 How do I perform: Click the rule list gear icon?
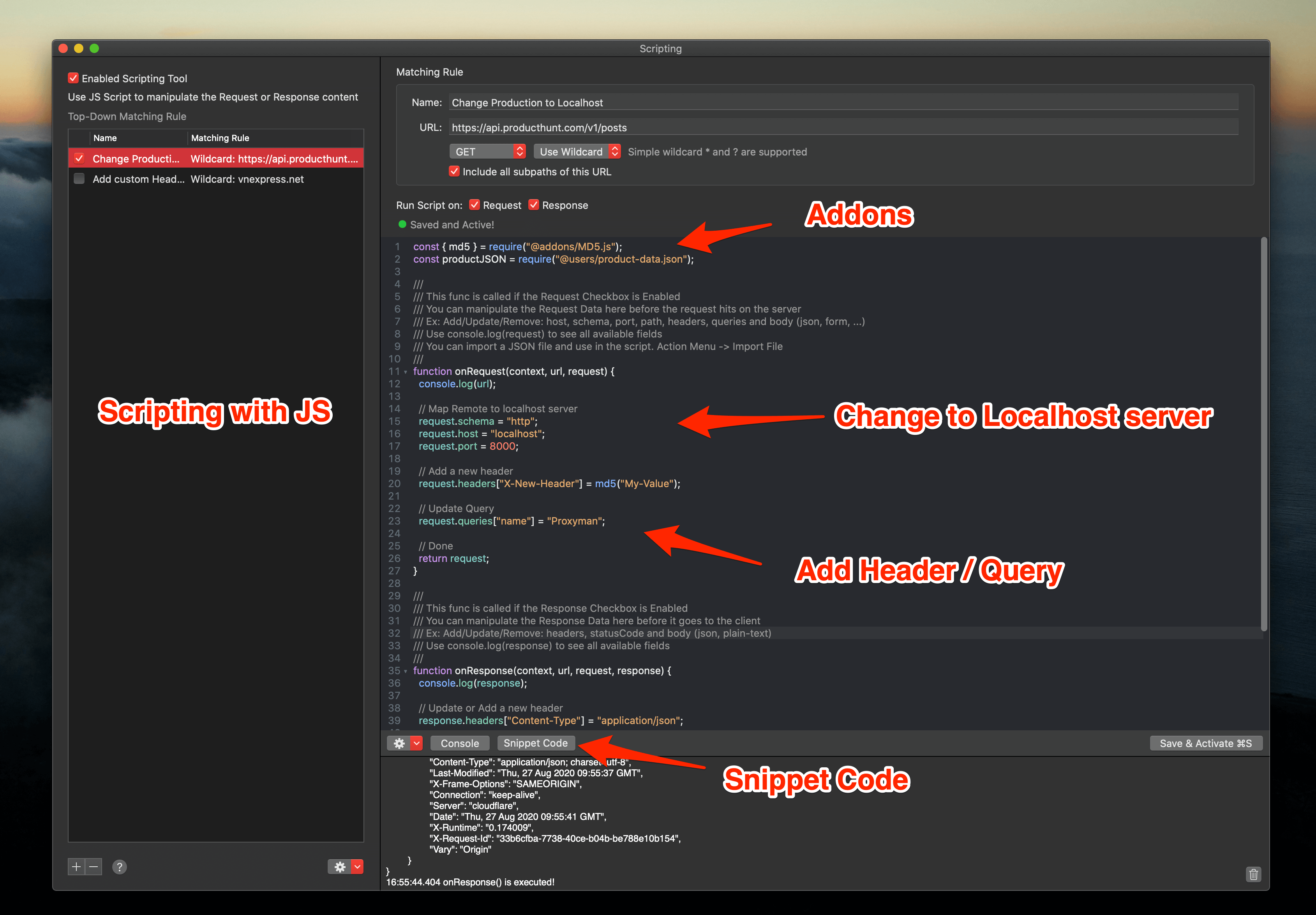point(340,867)
